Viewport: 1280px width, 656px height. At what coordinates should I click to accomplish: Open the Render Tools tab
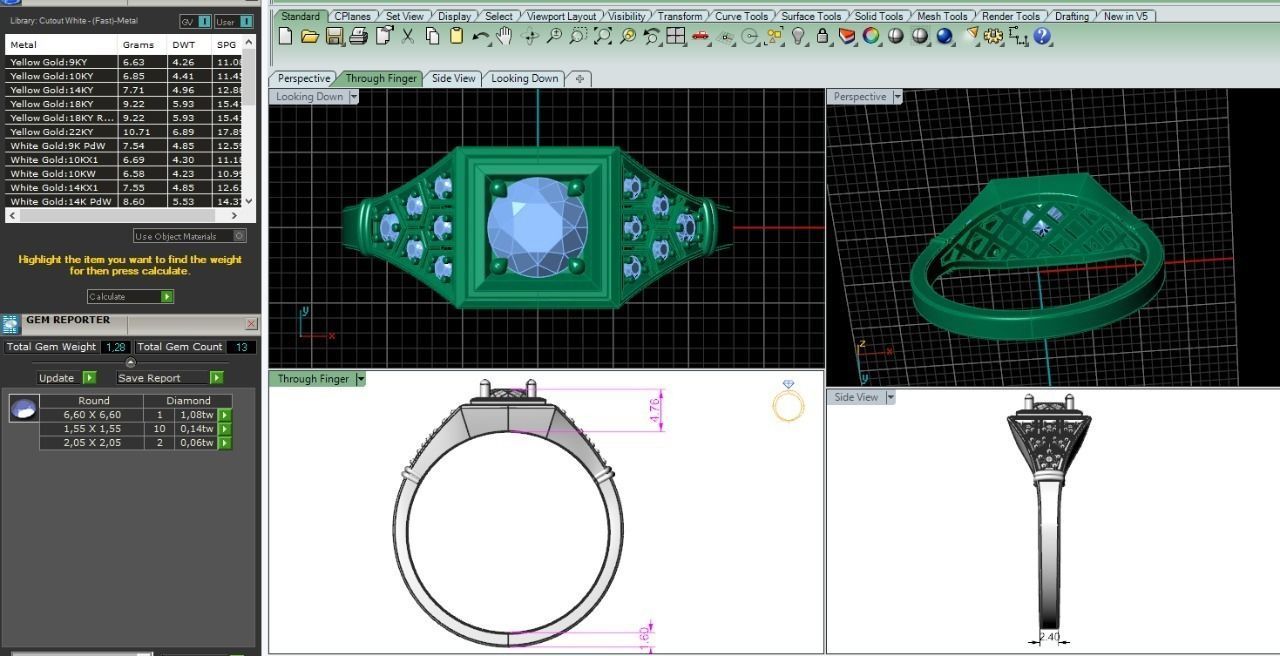click(1010, 16)
